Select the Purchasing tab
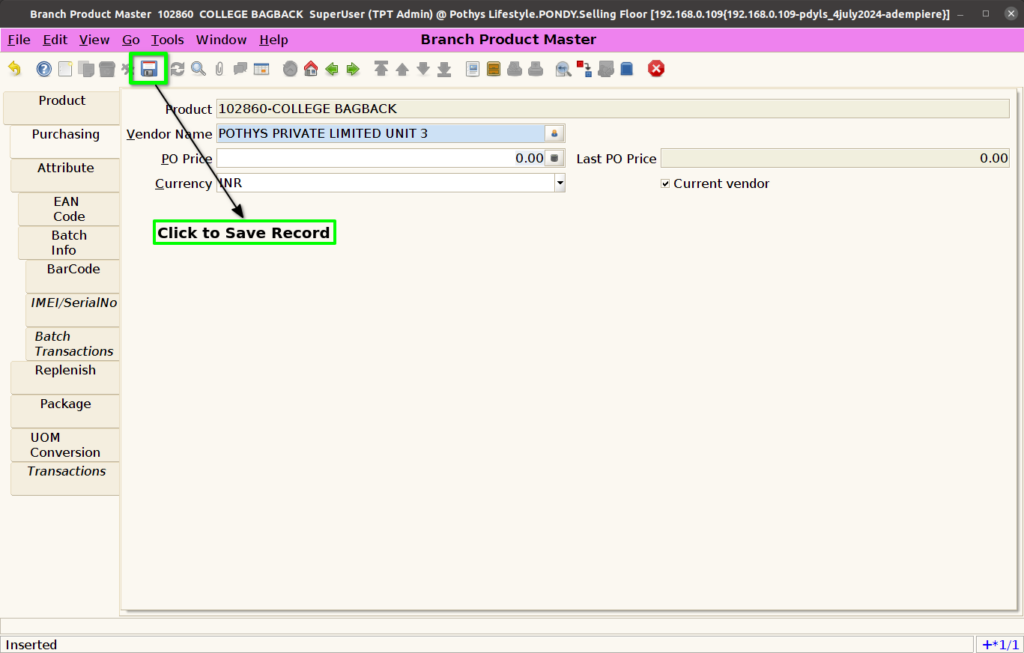 click(65, 140)
